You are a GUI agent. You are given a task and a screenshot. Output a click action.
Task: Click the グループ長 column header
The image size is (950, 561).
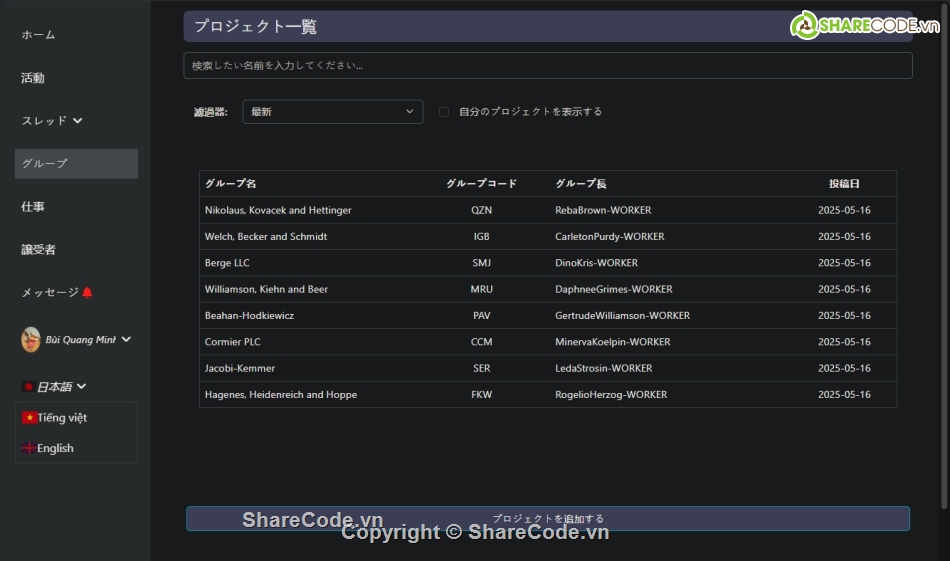[x=580, y=184]
